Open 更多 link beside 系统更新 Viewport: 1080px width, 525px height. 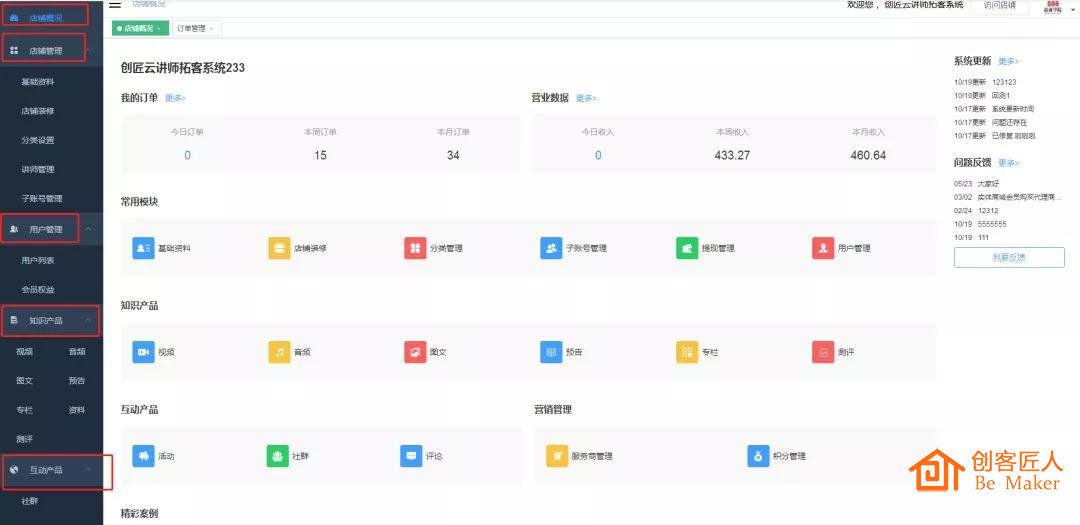[1008, 61]
